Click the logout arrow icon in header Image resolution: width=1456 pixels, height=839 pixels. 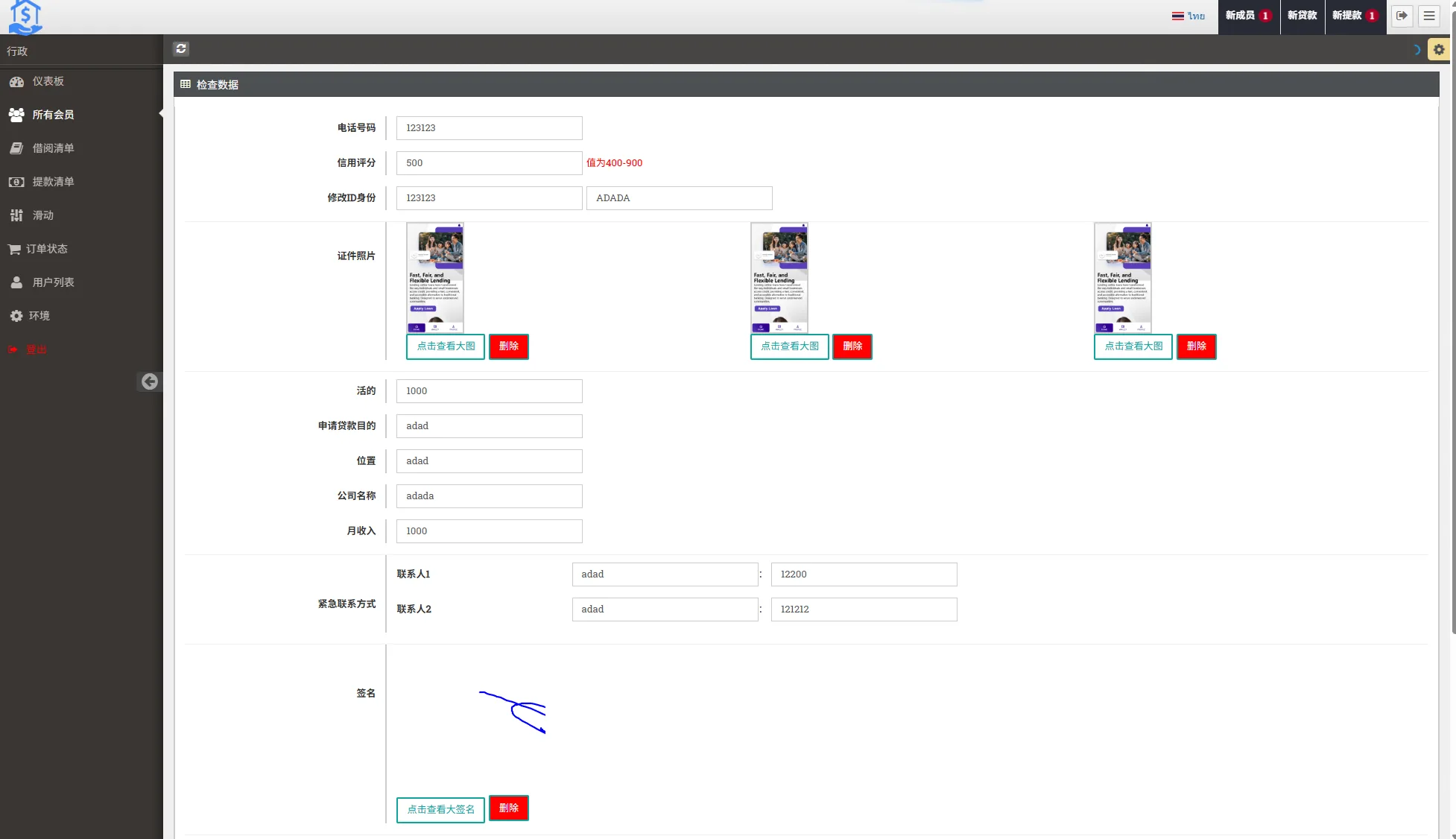click(1402, 16)
